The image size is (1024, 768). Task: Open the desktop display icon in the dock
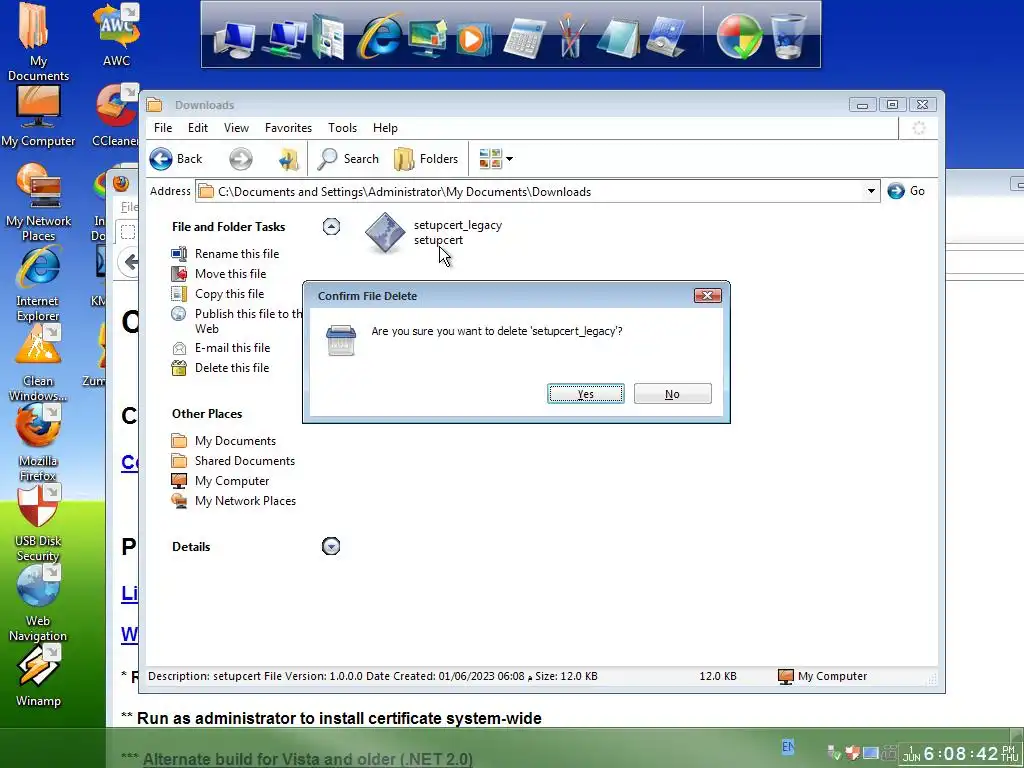(x=427, y=38)
